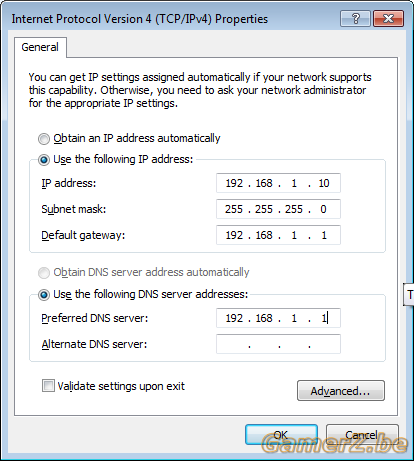
Task: Select Use the following IP address
Action: [x=44, y=160]
